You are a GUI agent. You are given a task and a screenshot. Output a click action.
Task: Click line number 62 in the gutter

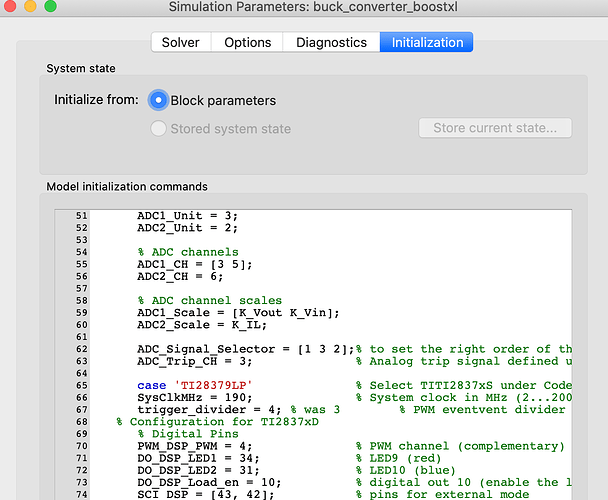pyautogui.click(x=81, y=348)
